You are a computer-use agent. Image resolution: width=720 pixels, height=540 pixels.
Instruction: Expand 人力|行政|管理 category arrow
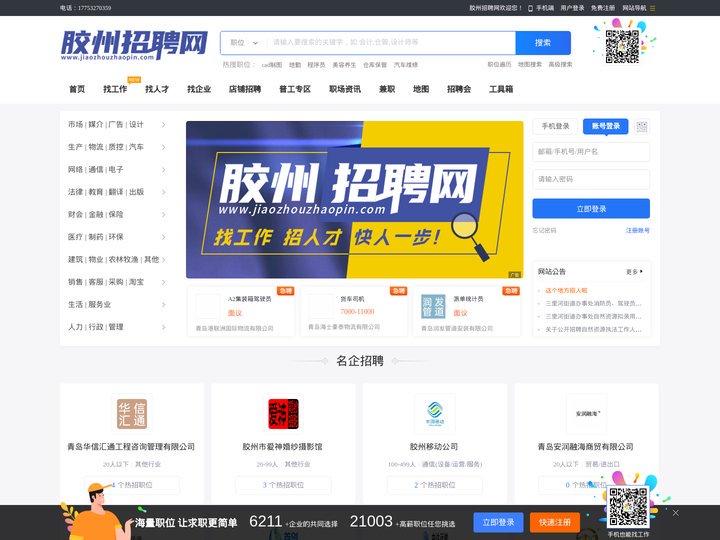163,327
